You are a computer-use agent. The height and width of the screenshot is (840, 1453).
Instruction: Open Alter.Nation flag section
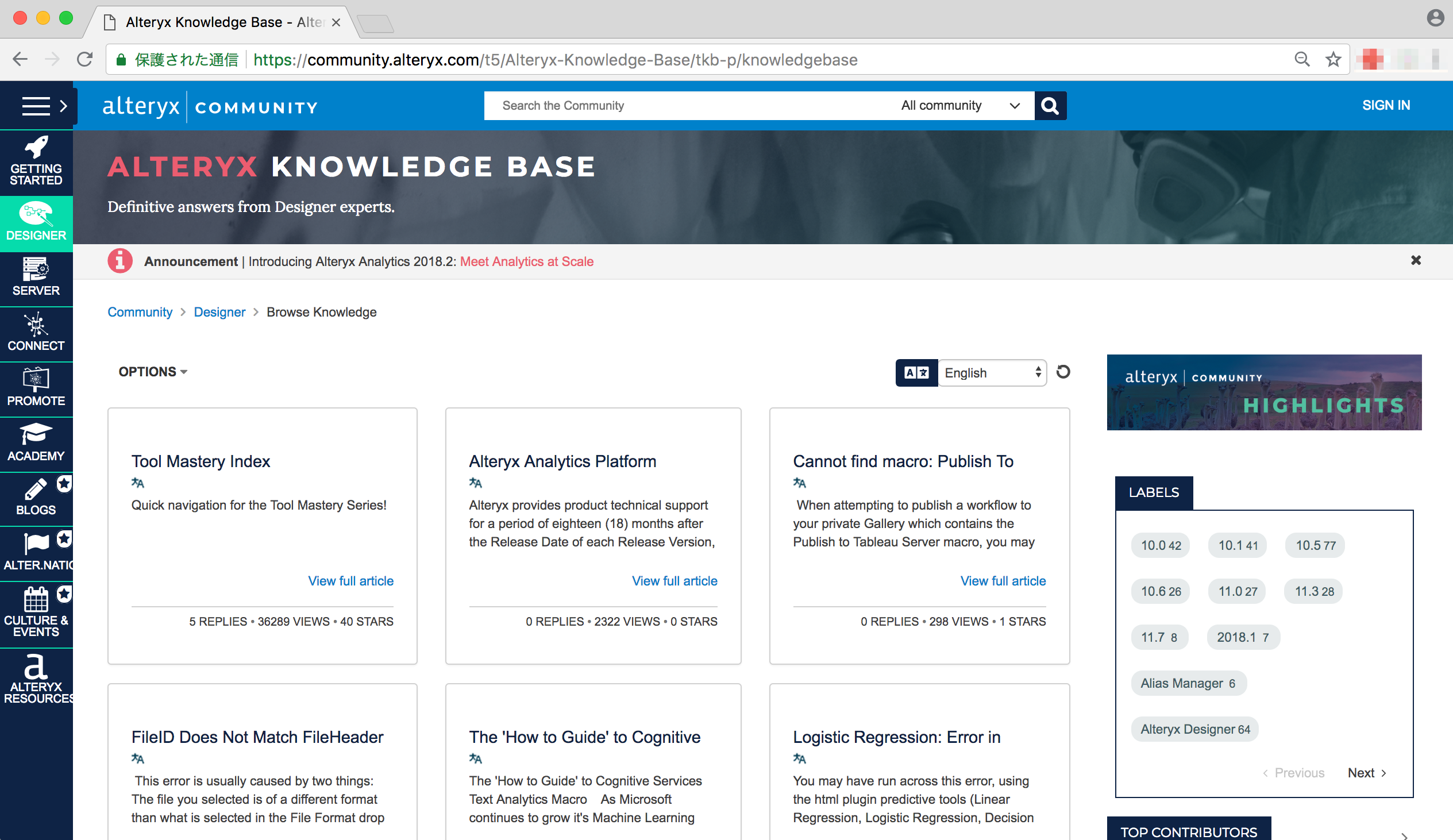coord(36,553)
